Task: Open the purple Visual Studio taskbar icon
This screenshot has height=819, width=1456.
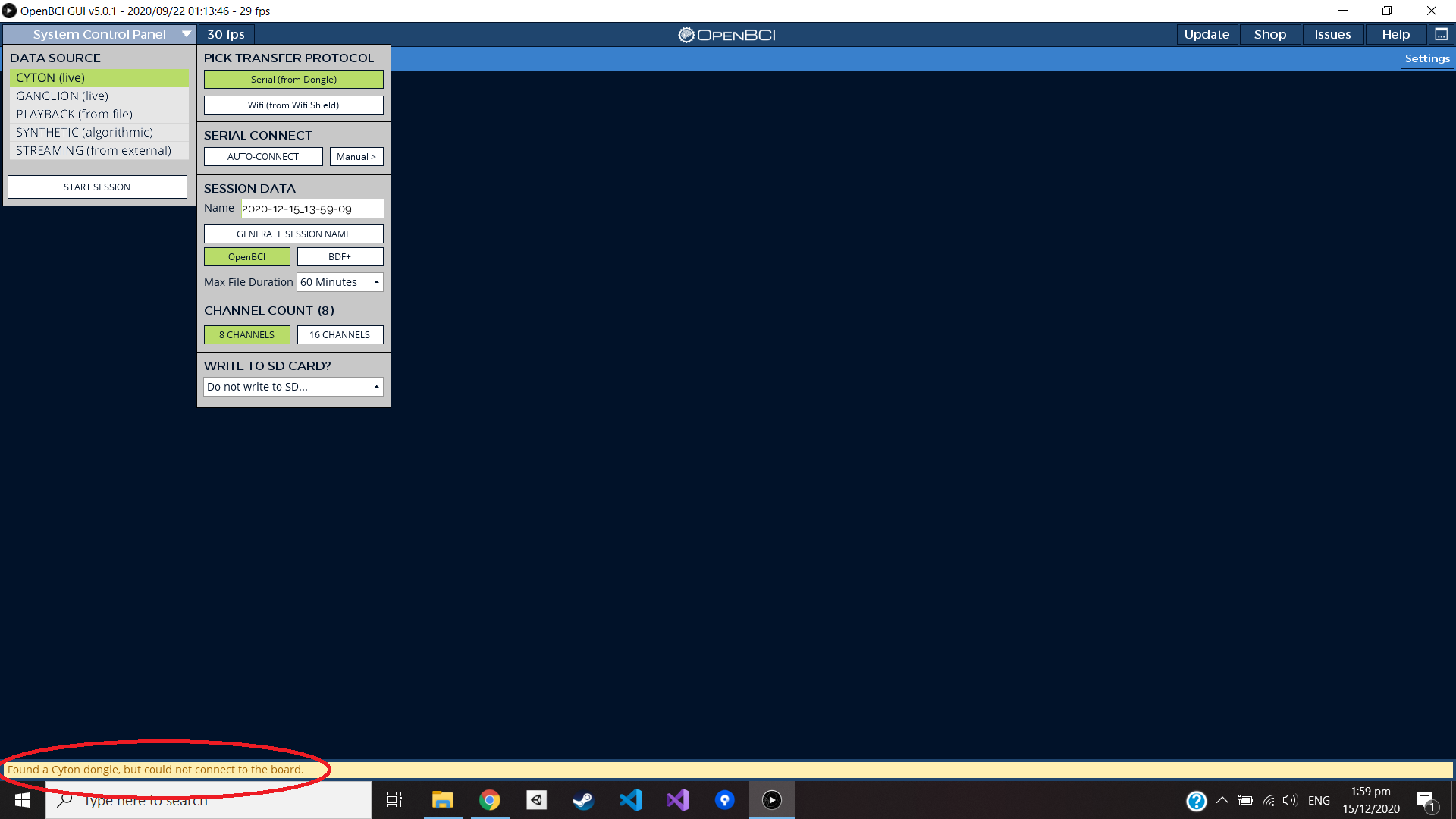Action: tap(678, 800)
